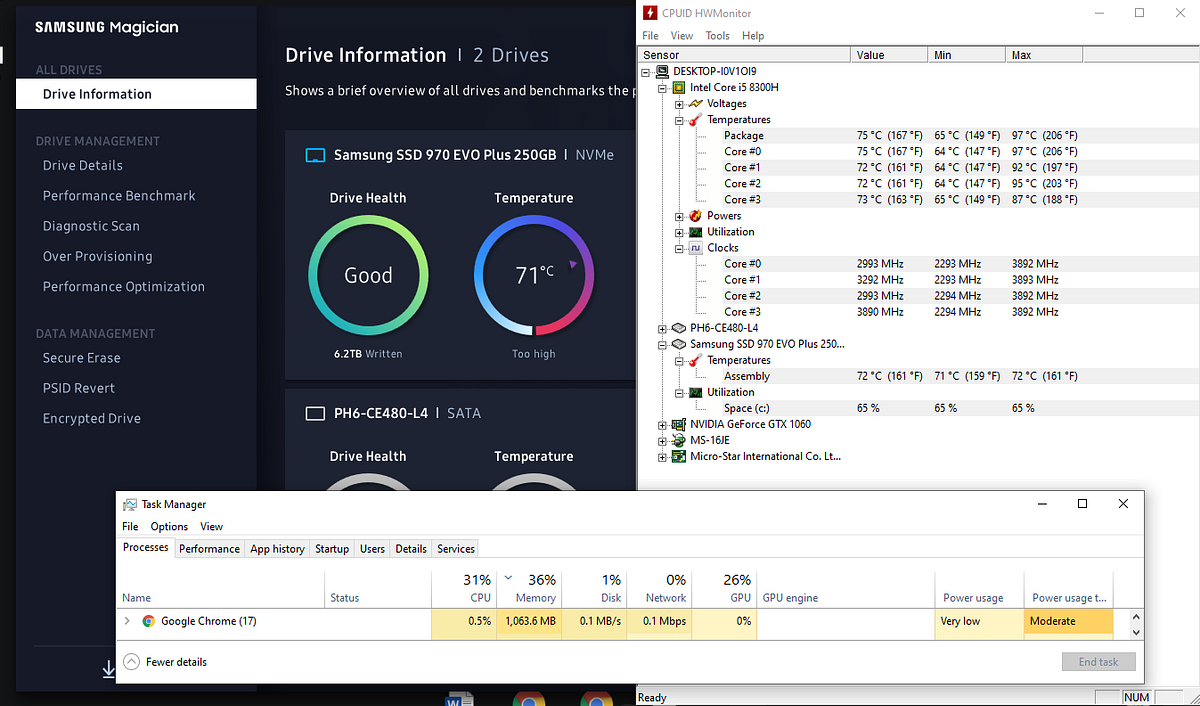Viewport: 1200px width, 706px height.
Task: Expand the PH6-CE480-L4 node in HWMonitor
Action: point(662,328)
